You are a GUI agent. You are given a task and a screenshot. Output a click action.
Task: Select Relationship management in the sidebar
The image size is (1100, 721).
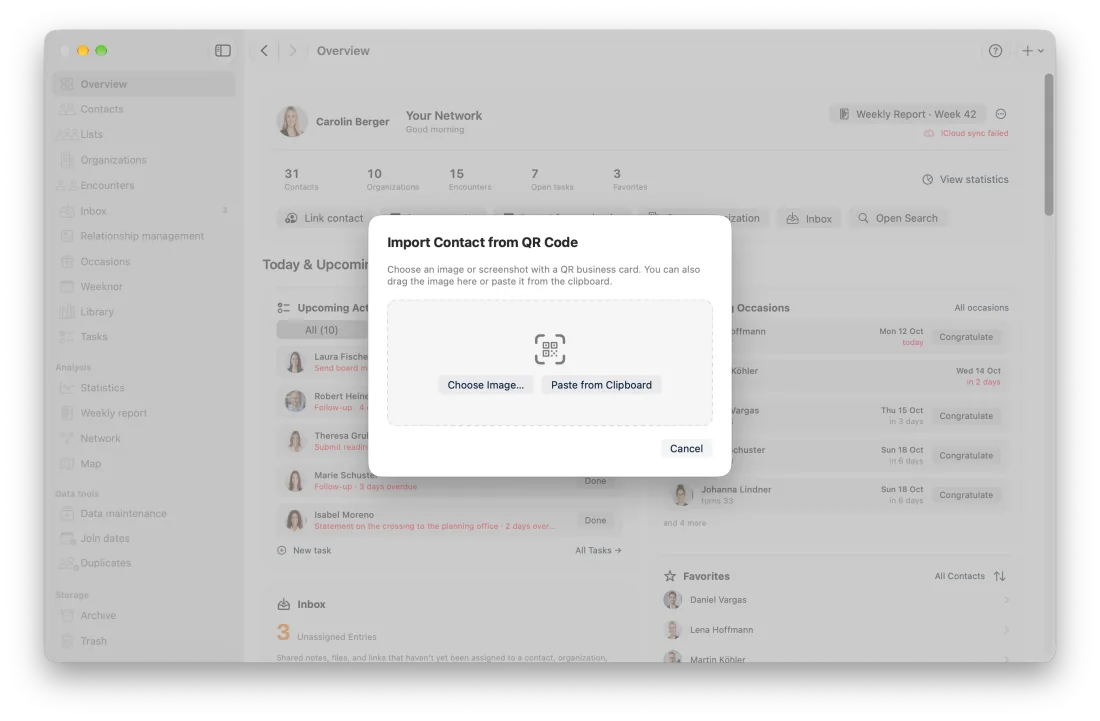tap(144, 236)
